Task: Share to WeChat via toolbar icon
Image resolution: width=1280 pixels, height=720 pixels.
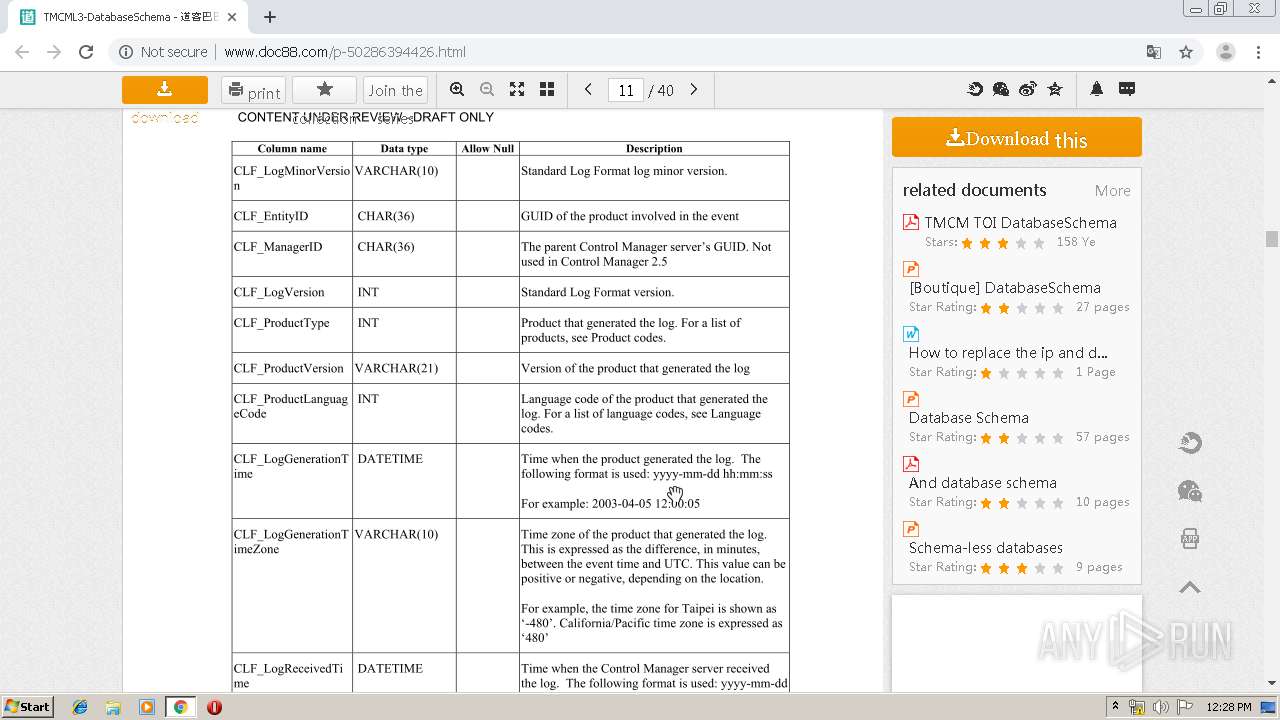Action: (1001, 90)
